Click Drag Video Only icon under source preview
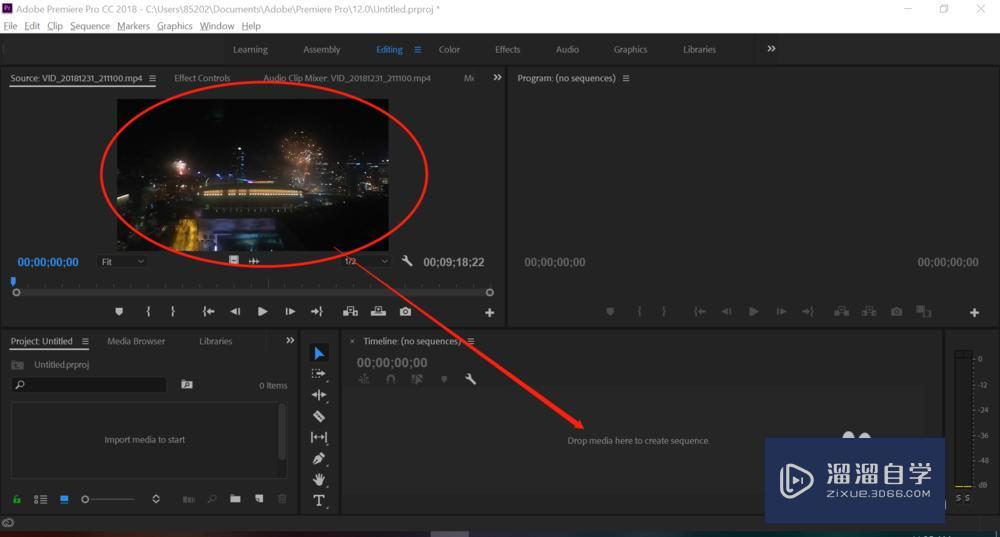 (x=234, y=260)
